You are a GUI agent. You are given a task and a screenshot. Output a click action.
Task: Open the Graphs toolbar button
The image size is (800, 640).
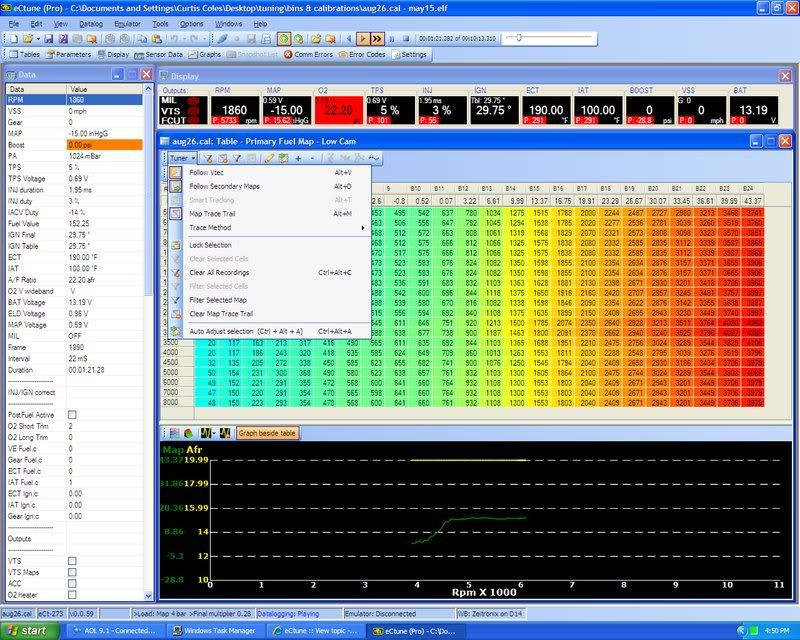click(204, 54)
